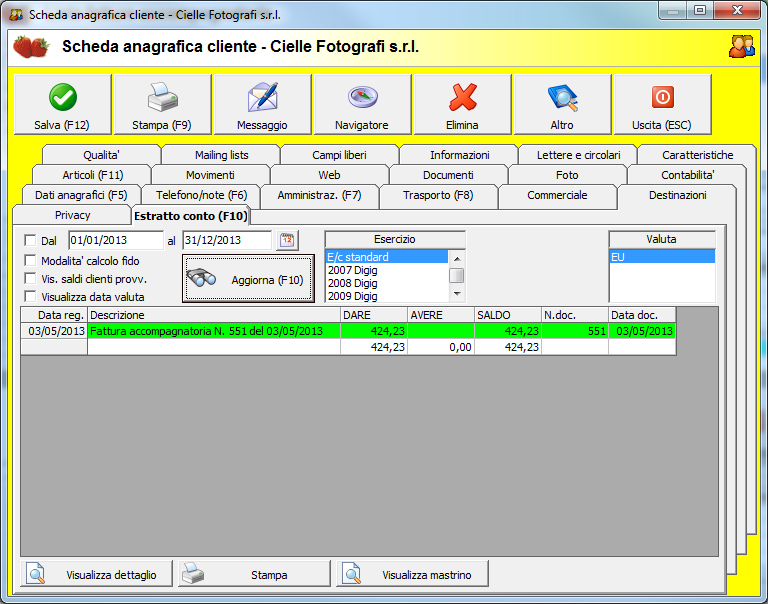768x604 pixels.
Task: Select E/c standard in Esercizio list
Action: (x=386, y=257)
